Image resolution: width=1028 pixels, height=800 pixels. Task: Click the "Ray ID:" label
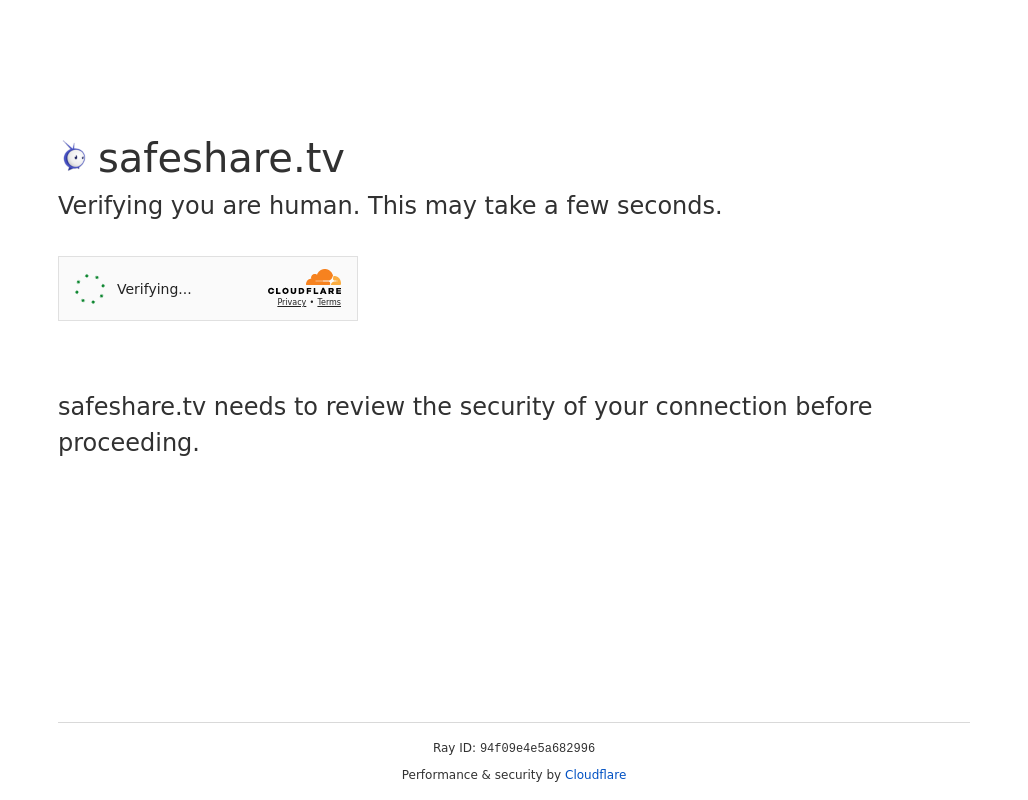[x=454, y=748]
